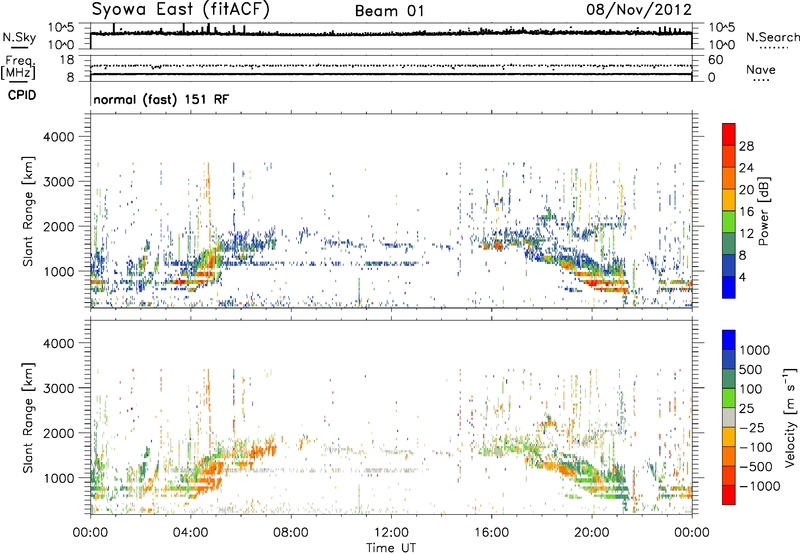800x554 pixels.
Task: Click the "16:00" time tick label
Action: click(491, 533)
